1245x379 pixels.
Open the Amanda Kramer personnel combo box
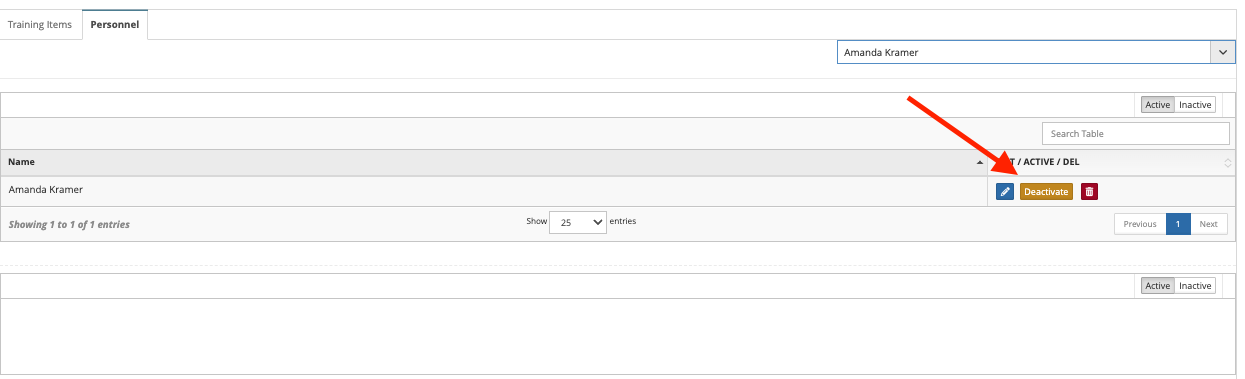(1036, 53)
